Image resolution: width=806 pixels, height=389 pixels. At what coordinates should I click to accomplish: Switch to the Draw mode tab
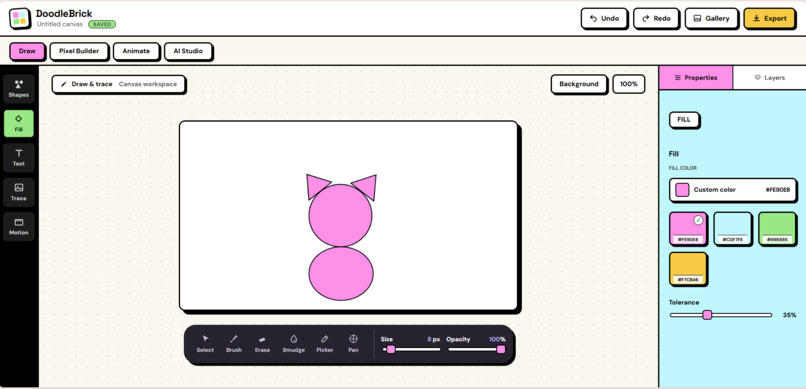coord(27,51)
